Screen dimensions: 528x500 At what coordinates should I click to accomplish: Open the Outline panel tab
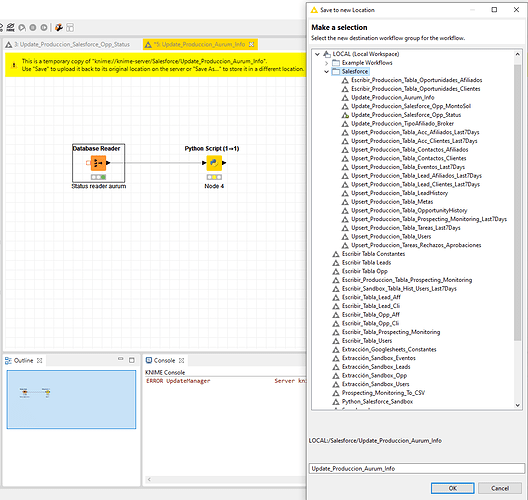[24, 360]
